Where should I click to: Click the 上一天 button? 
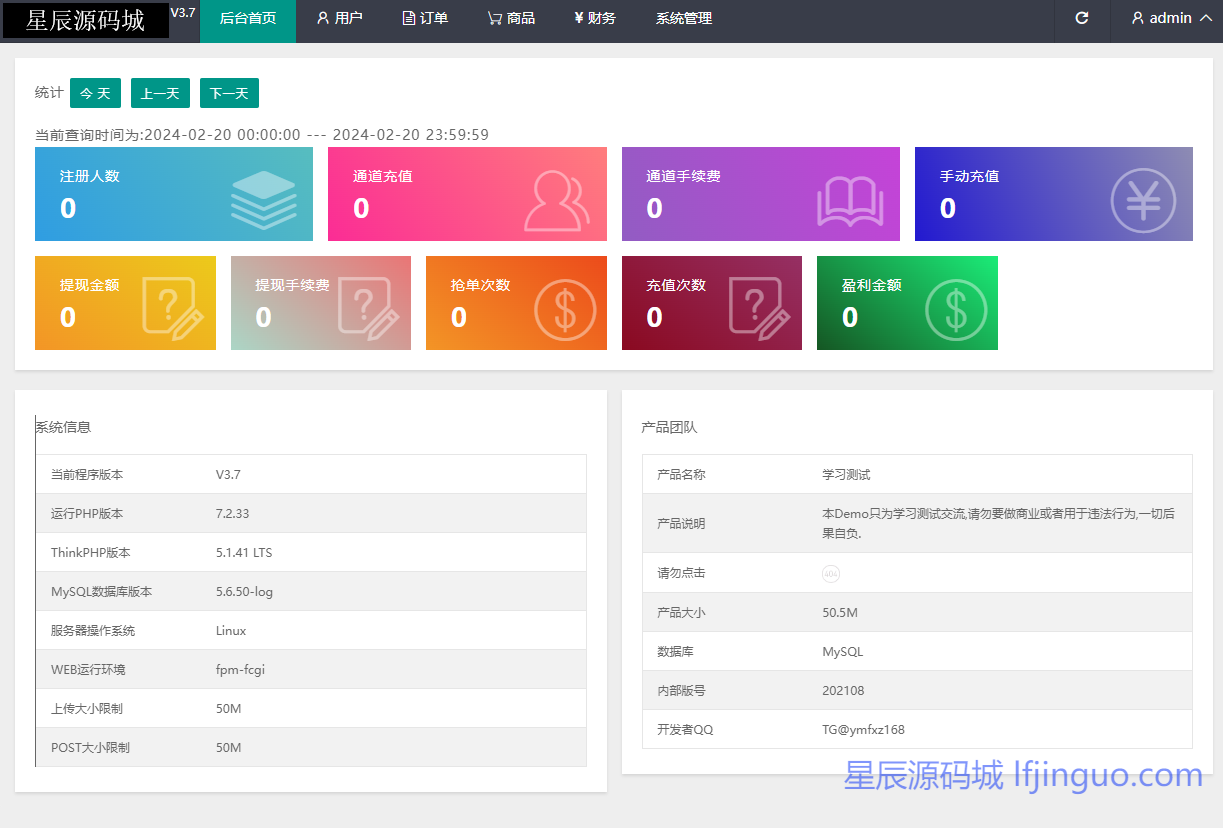[x=160, y=93]
